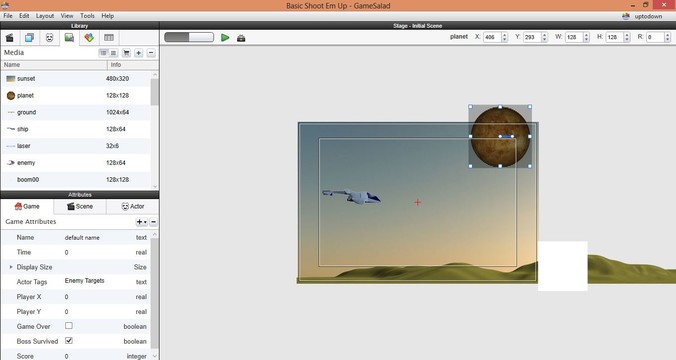Click the Y position input field
Image resolution: width=676 pixels, height=360 pixels.
[x=532, y=37]
